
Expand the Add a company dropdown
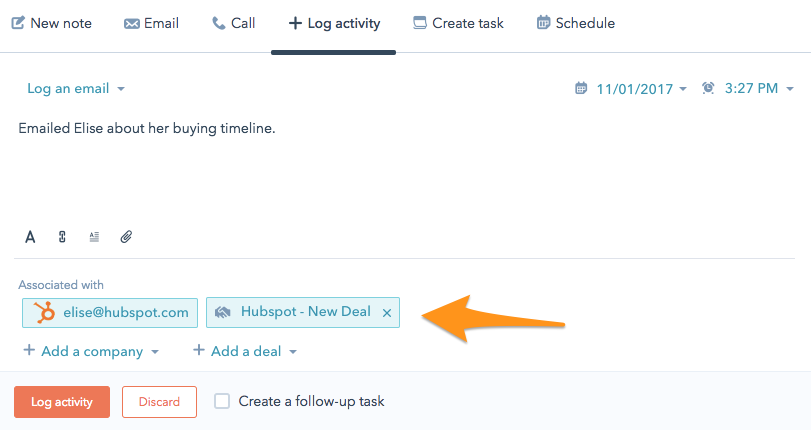pos(91,351)
